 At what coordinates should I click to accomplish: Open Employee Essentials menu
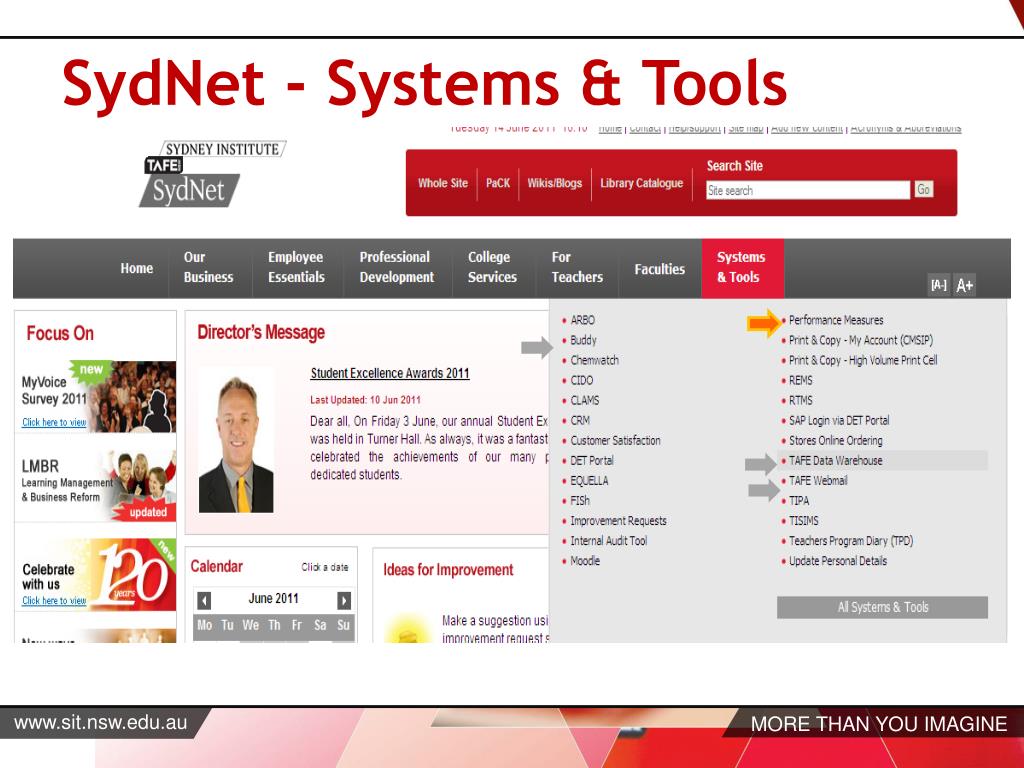point(296,267)
